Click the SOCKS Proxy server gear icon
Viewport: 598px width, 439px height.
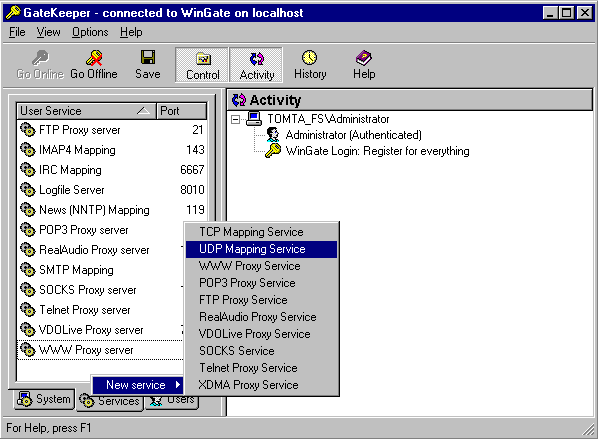pyautogui.click(x=27, y=289)
